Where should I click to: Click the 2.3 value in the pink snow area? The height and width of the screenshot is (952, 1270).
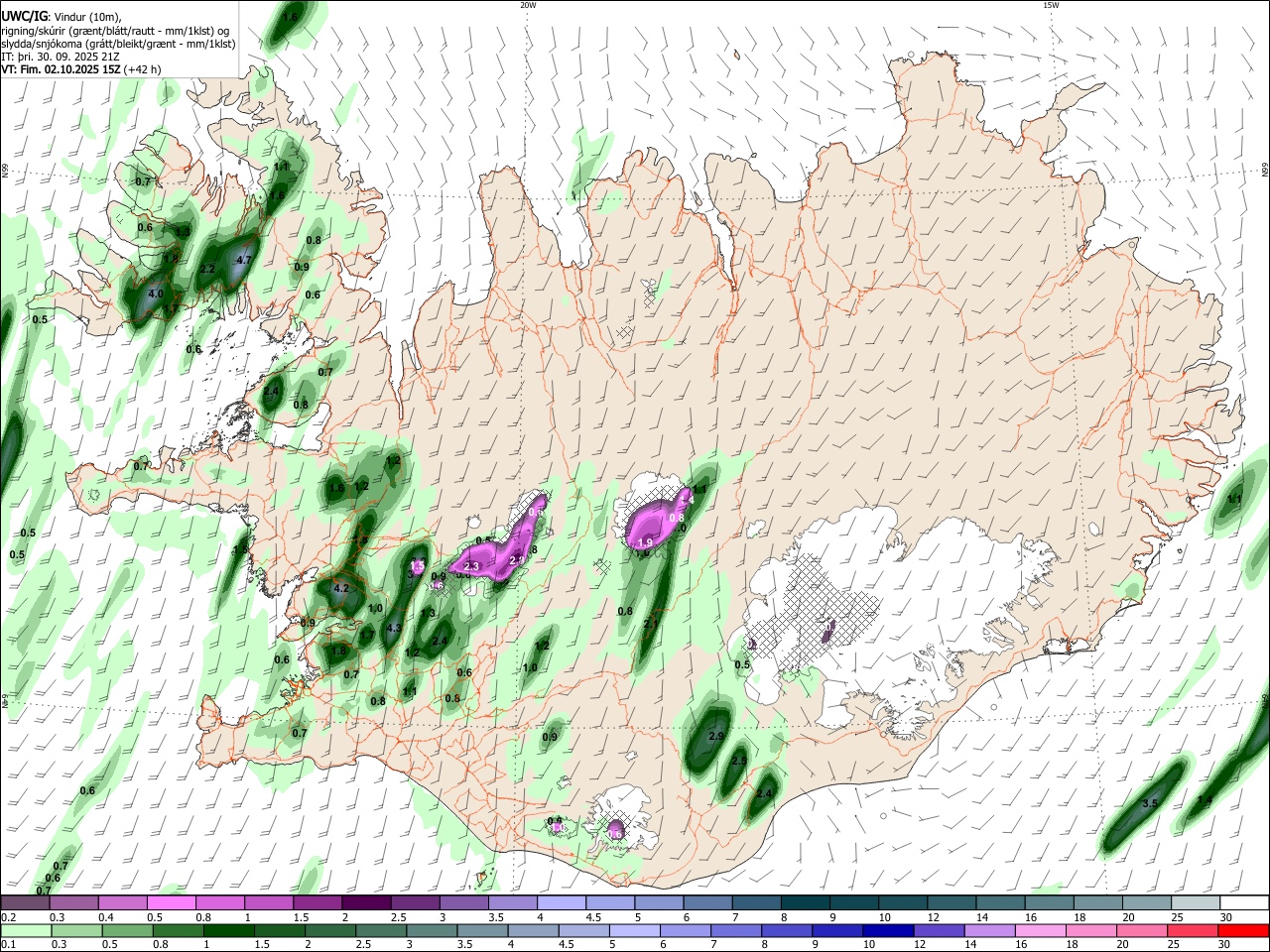pyautogui.click(x=471, y=566)
